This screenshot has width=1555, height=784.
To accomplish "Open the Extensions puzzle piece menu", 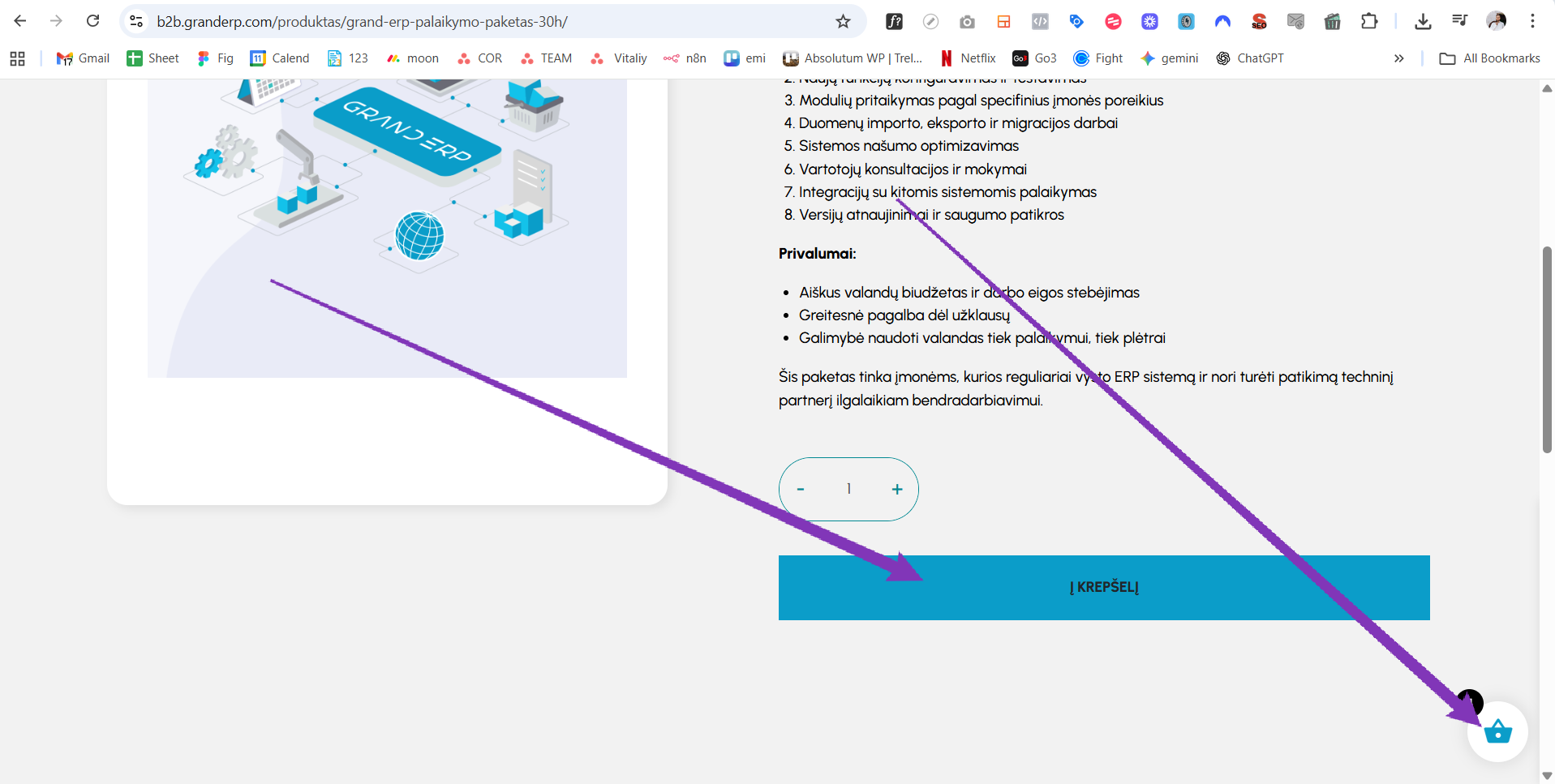I will (x=1369, y=22).
